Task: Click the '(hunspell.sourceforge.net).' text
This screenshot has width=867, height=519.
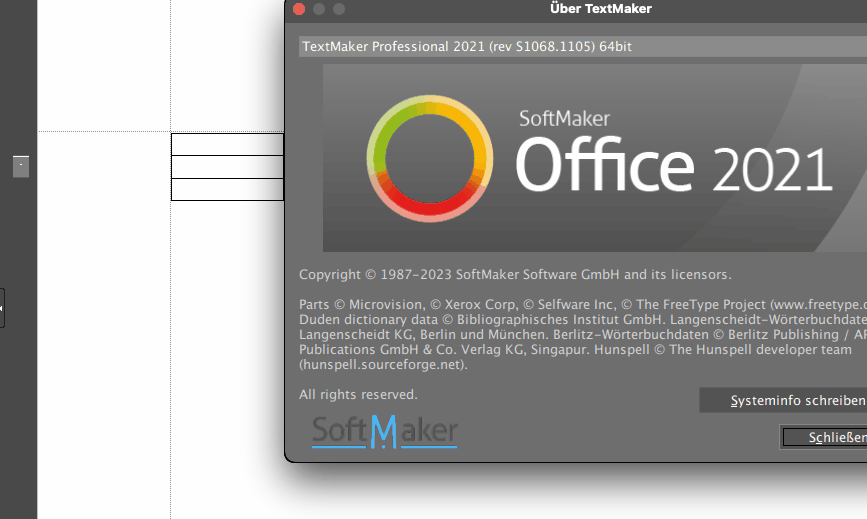Action: [x=383, y=365]
